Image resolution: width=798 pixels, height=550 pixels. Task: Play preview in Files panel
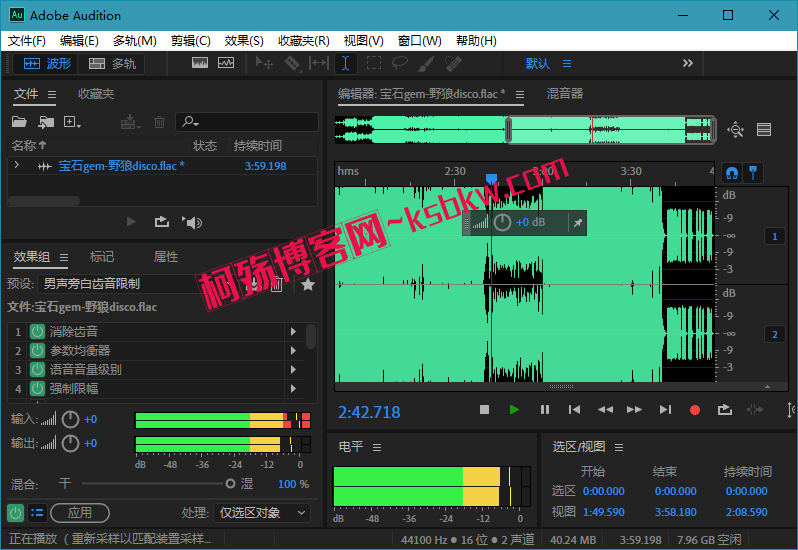tap(131, 222)
